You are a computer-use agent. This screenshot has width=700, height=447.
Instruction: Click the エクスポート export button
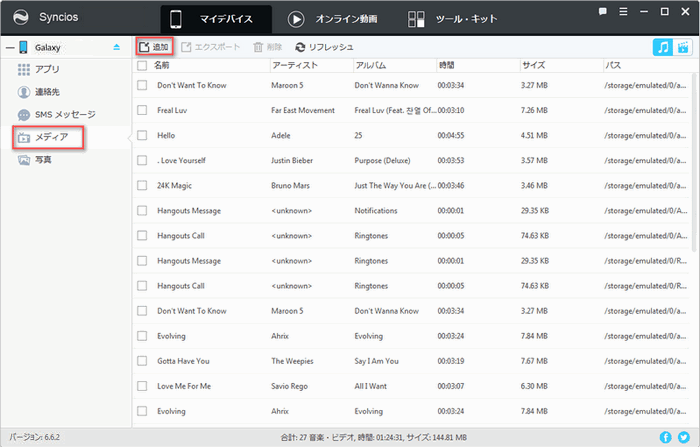click(211, 47)
